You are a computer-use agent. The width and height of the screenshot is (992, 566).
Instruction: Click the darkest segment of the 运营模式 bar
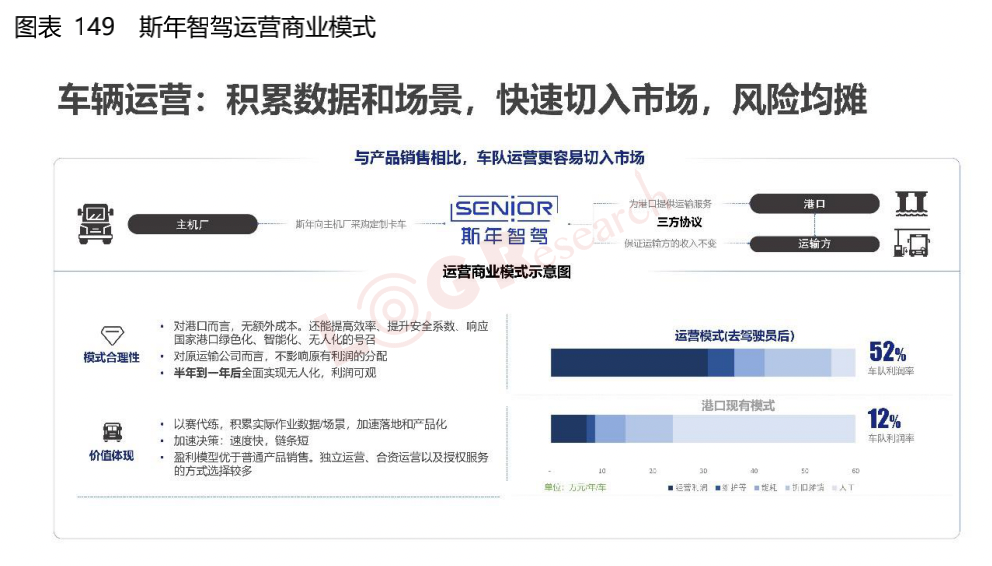point(629,363)
